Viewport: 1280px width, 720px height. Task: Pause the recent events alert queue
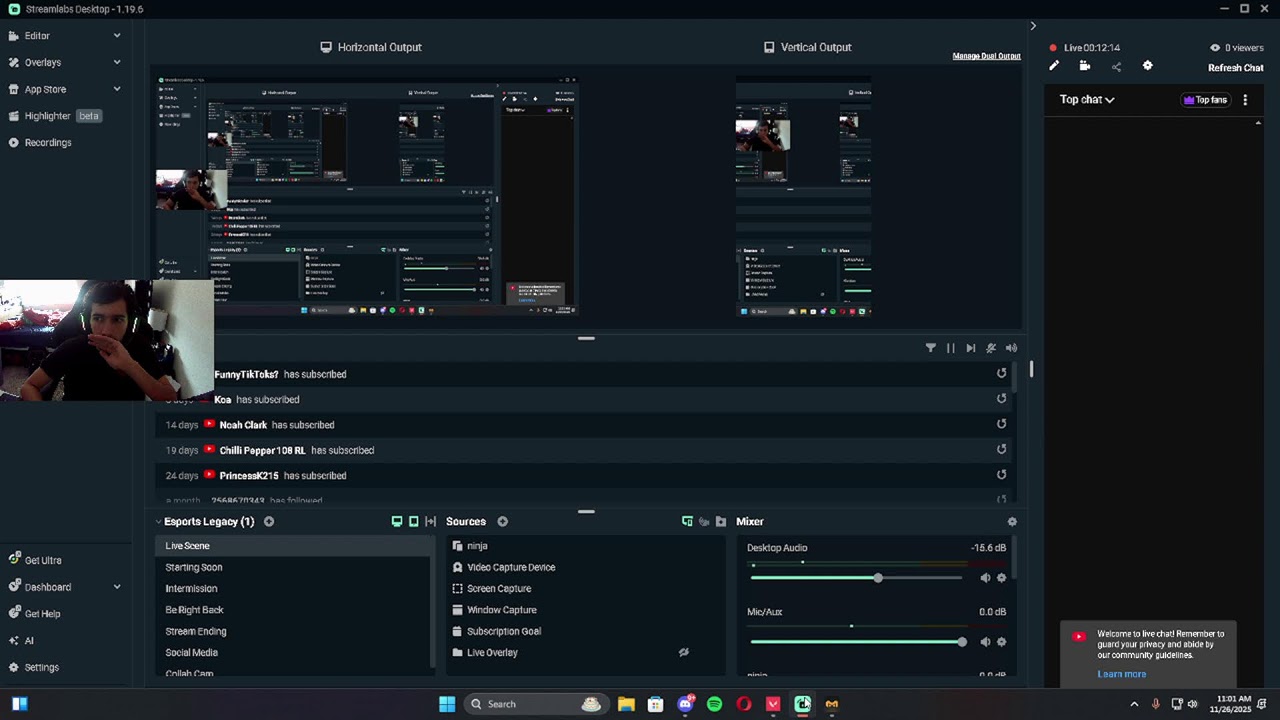(950, 348)
